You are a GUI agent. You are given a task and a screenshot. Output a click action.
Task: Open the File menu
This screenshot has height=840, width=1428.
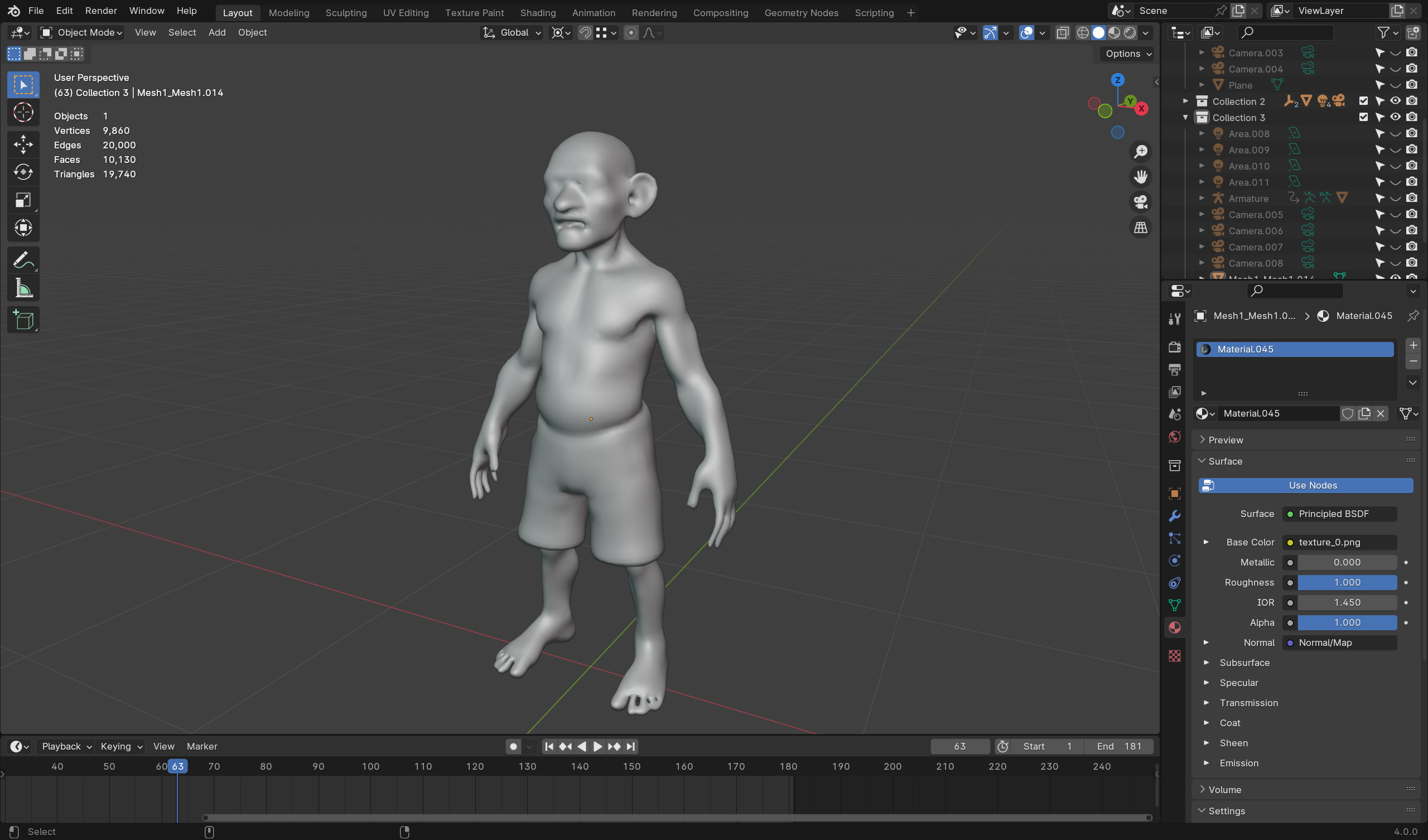36,11
